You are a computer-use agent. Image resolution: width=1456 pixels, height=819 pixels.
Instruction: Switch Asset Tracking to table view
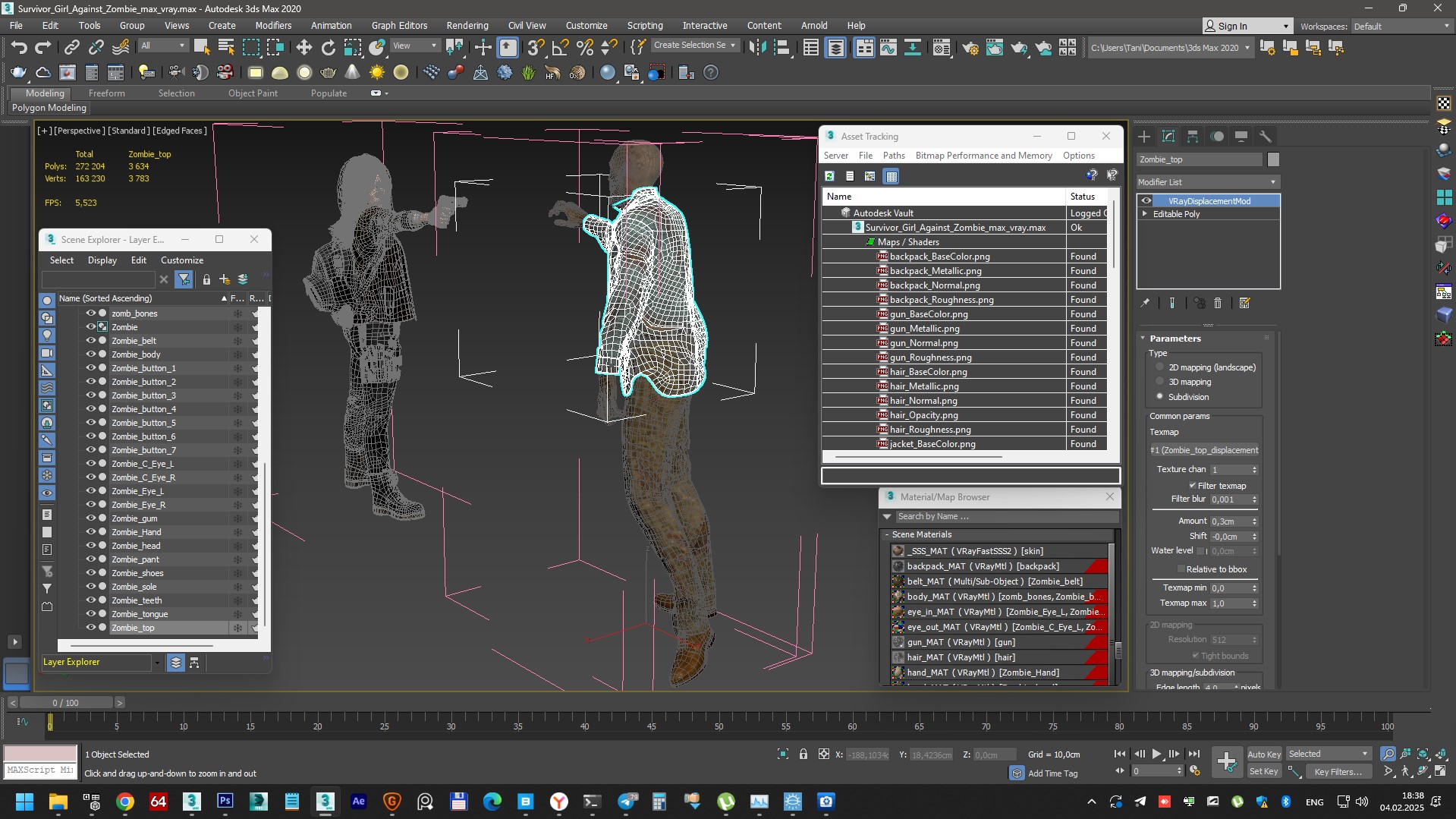click(x=892, y=176)
